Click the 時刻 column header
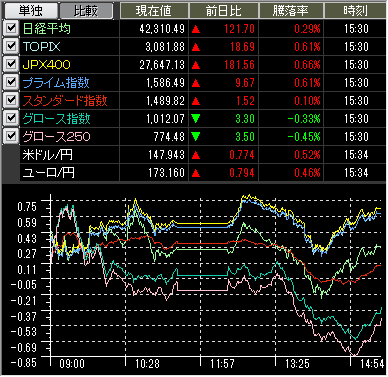The image size is (388, 377). pyautogui.click(x=355, y=11)
